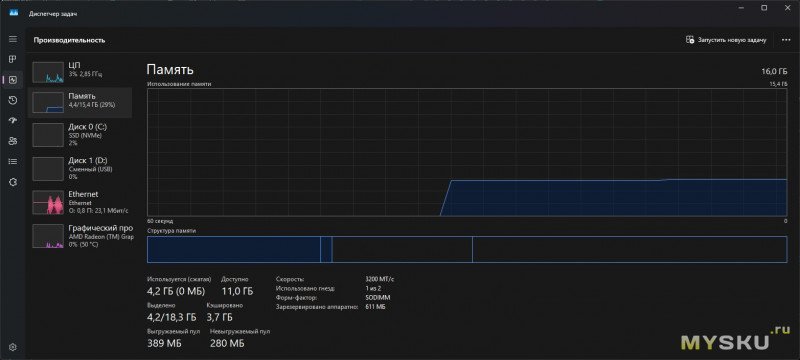Click the Использование памяти label
Image resolution: width=800 pixels, height=360 pixels.
click(179, 84)
